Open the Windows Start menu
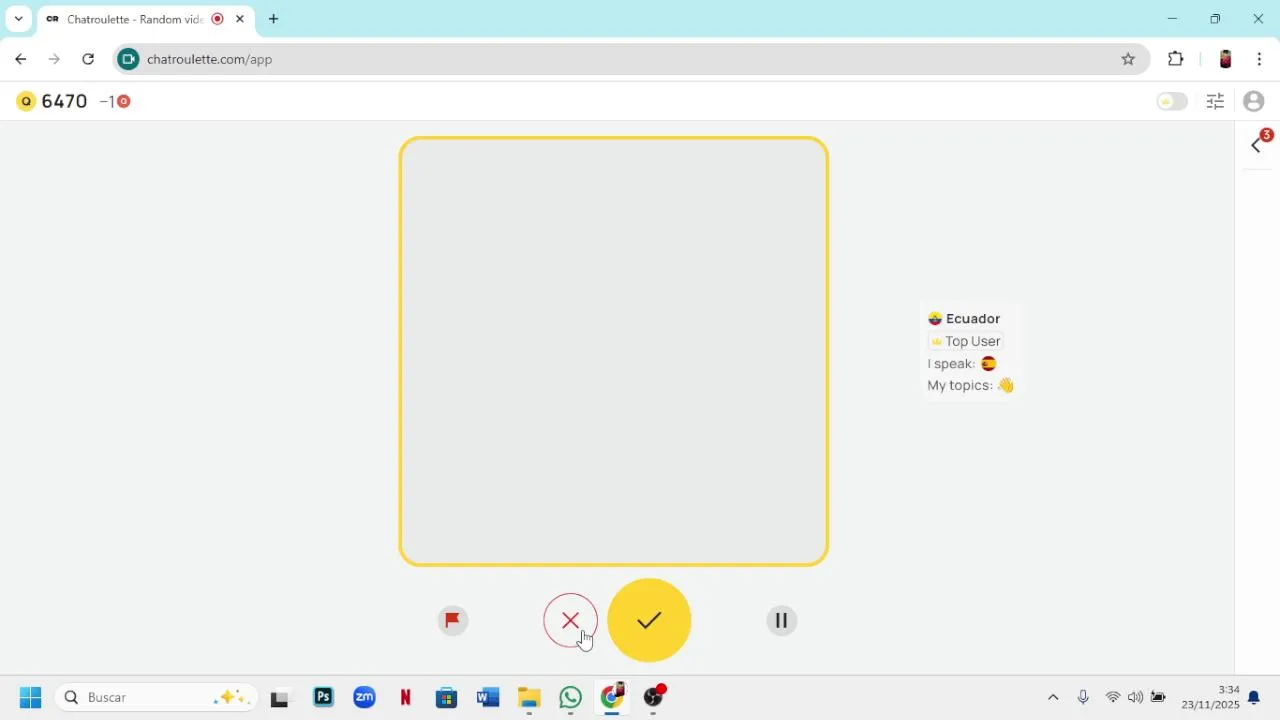1280x720 pixels. point(31,698)
